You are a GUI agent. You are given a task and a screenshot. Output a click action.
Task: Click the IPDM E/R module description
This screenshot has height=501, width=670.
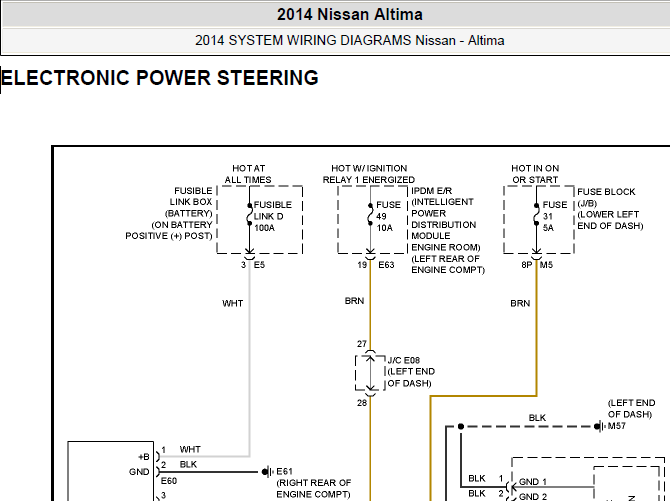click(x=448, y=230)
